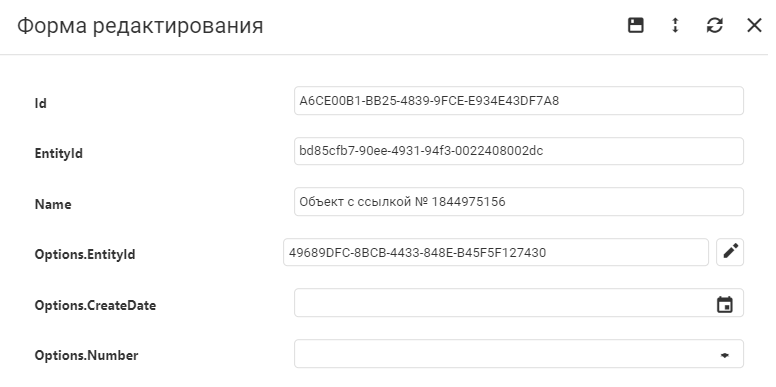This screenshot has height=387, width=776.
Task: Click the "EntityId" field label
Action: coord(58,153)
